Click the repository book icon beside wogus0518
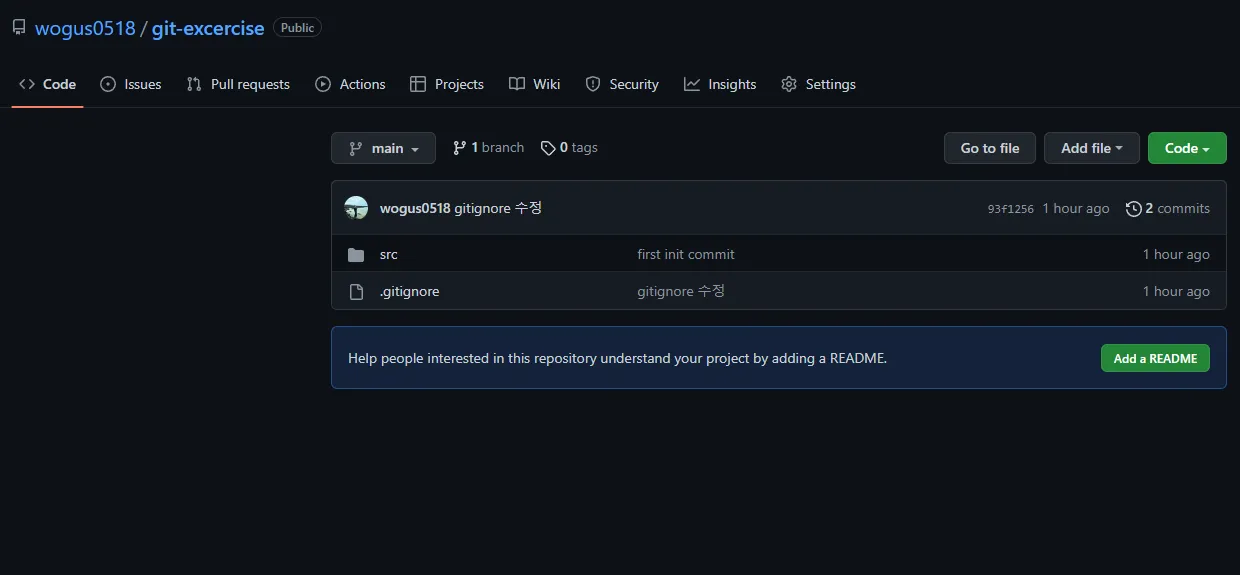 tap(19, 28)
